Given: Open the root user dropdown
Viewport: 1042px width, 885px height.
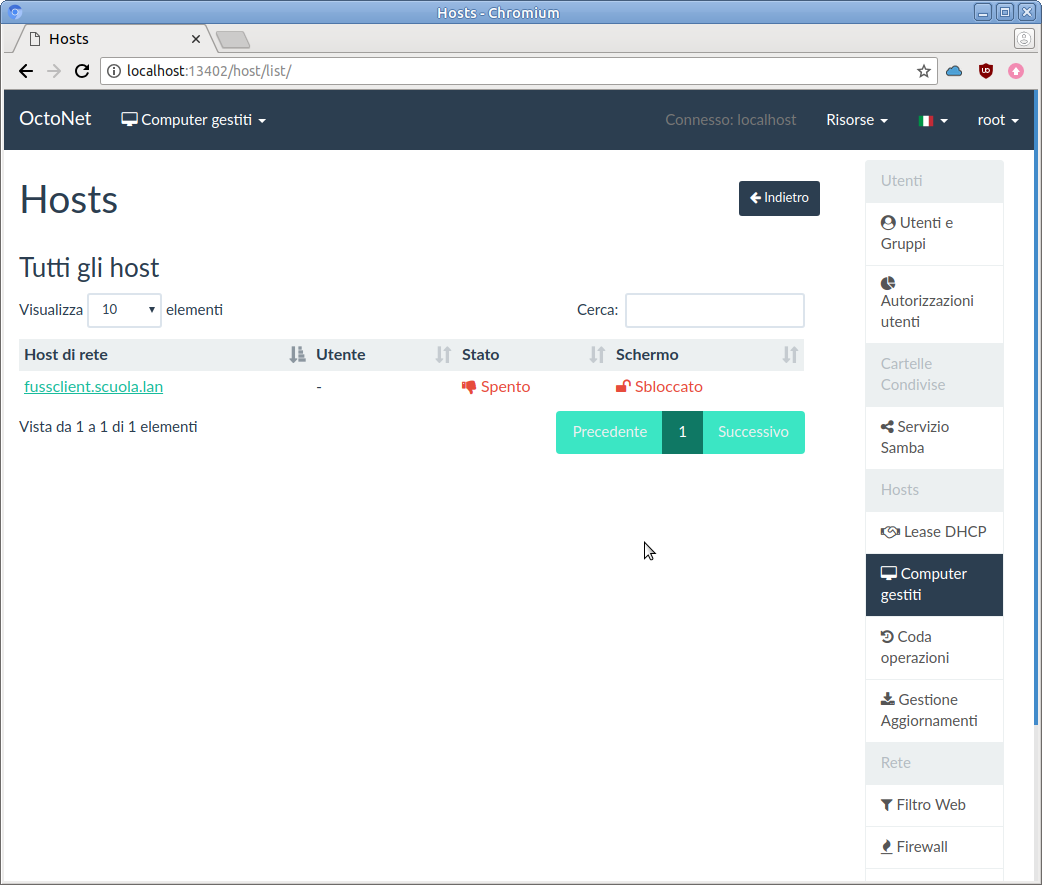Looking at the screenshot, I should (997, 120).
